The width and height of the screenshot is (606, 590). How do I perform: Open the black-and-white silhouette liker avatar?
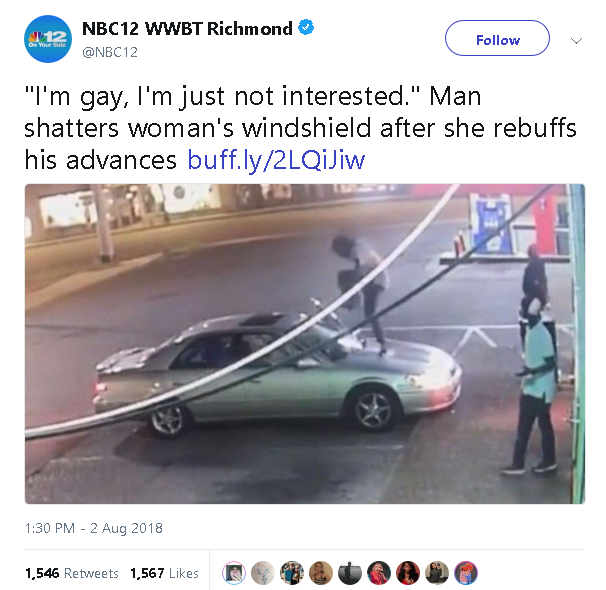tap(350, 573)
